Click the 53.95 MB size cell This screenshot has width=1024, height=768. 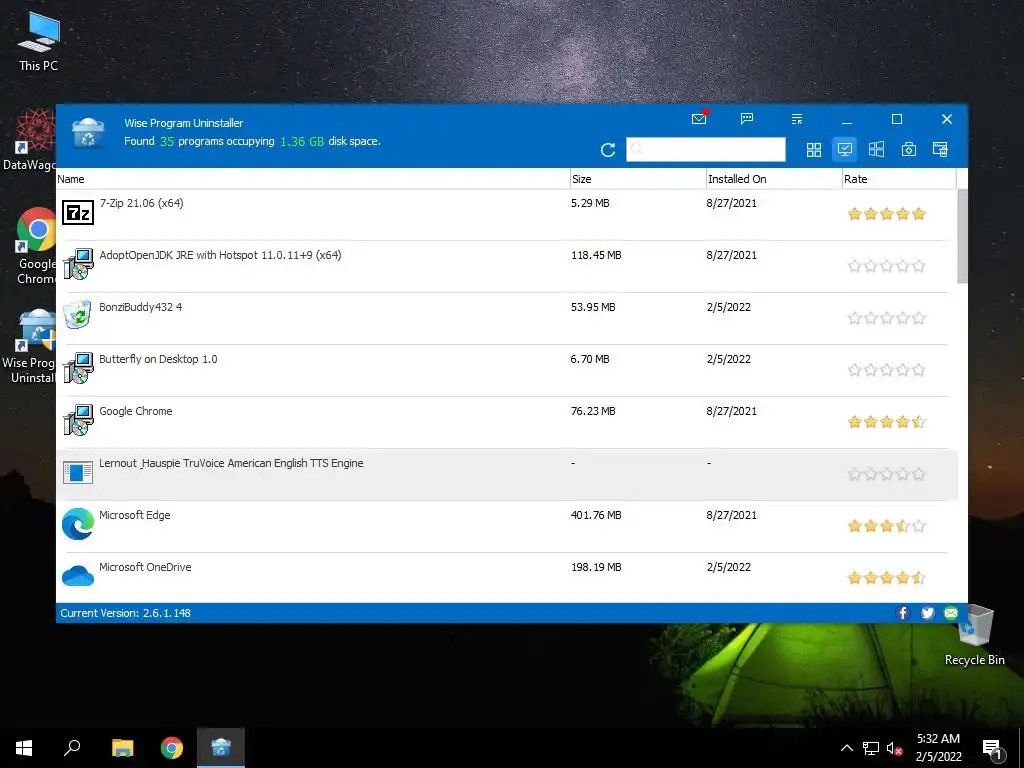[x=593, y=307]
